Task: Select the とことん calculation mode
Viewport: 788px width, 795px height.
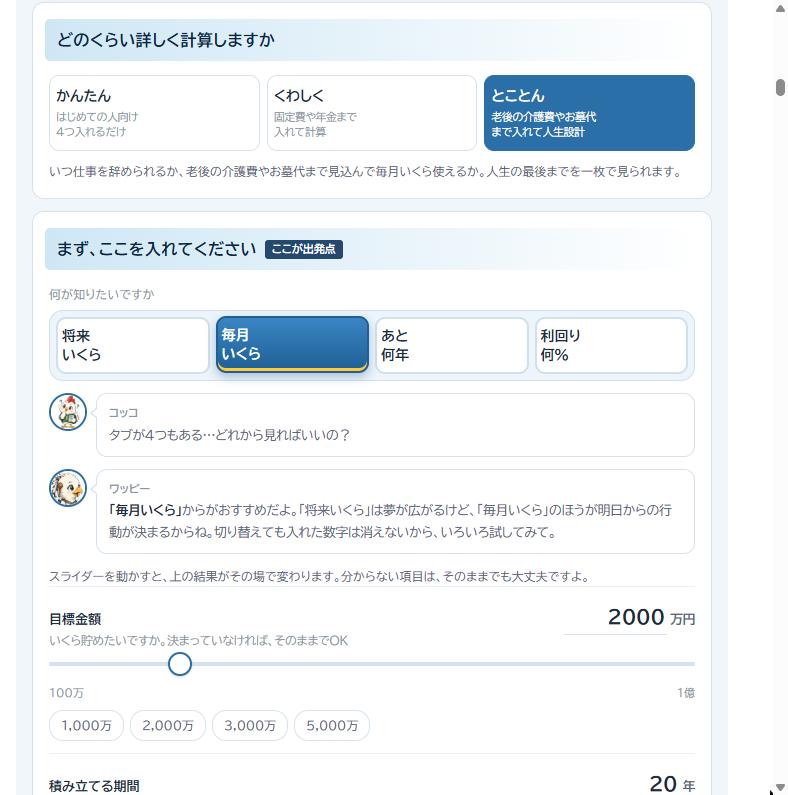Action: click(589, 113)
